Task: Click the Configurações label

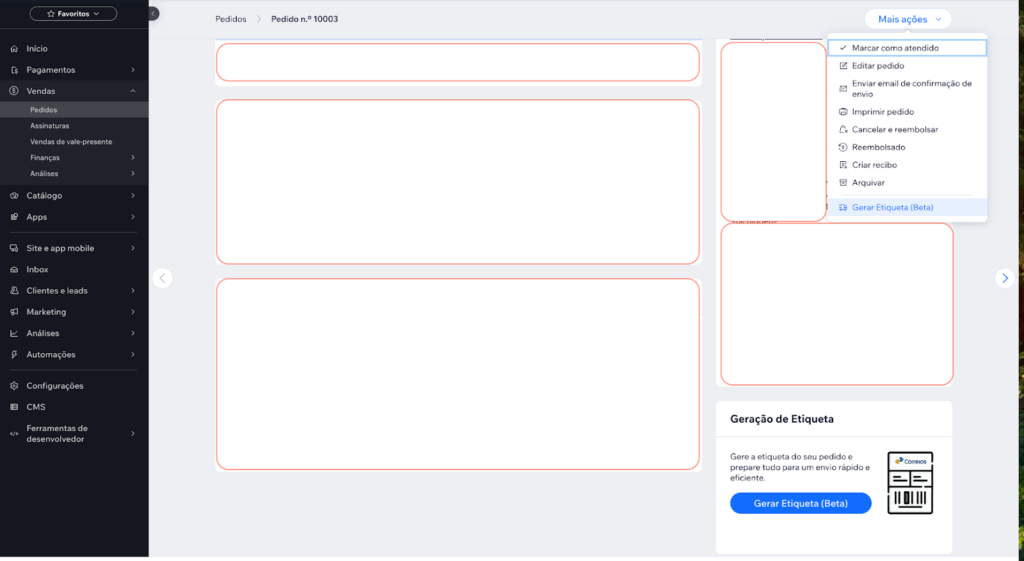Action: click(x=55, y=386)
